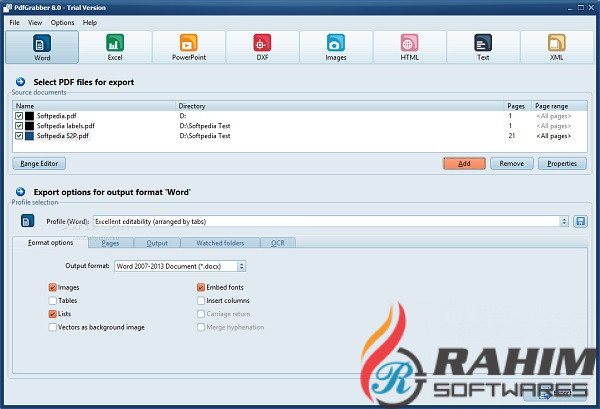
Task: Sort by Pages column header
Action: (x=518, y=106)
